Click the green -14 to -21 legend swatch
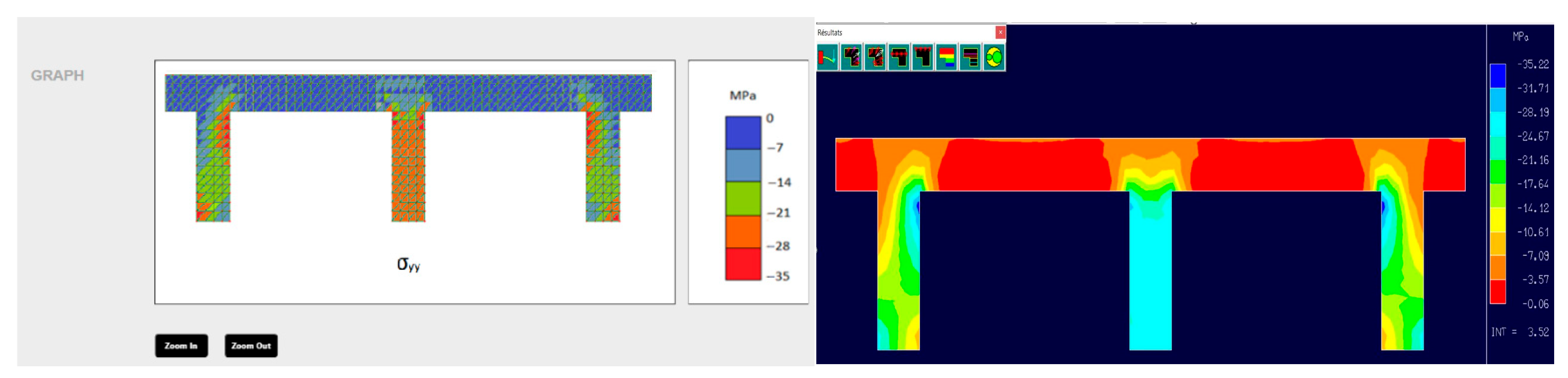Screen dimensions: 1568x378 742,198
